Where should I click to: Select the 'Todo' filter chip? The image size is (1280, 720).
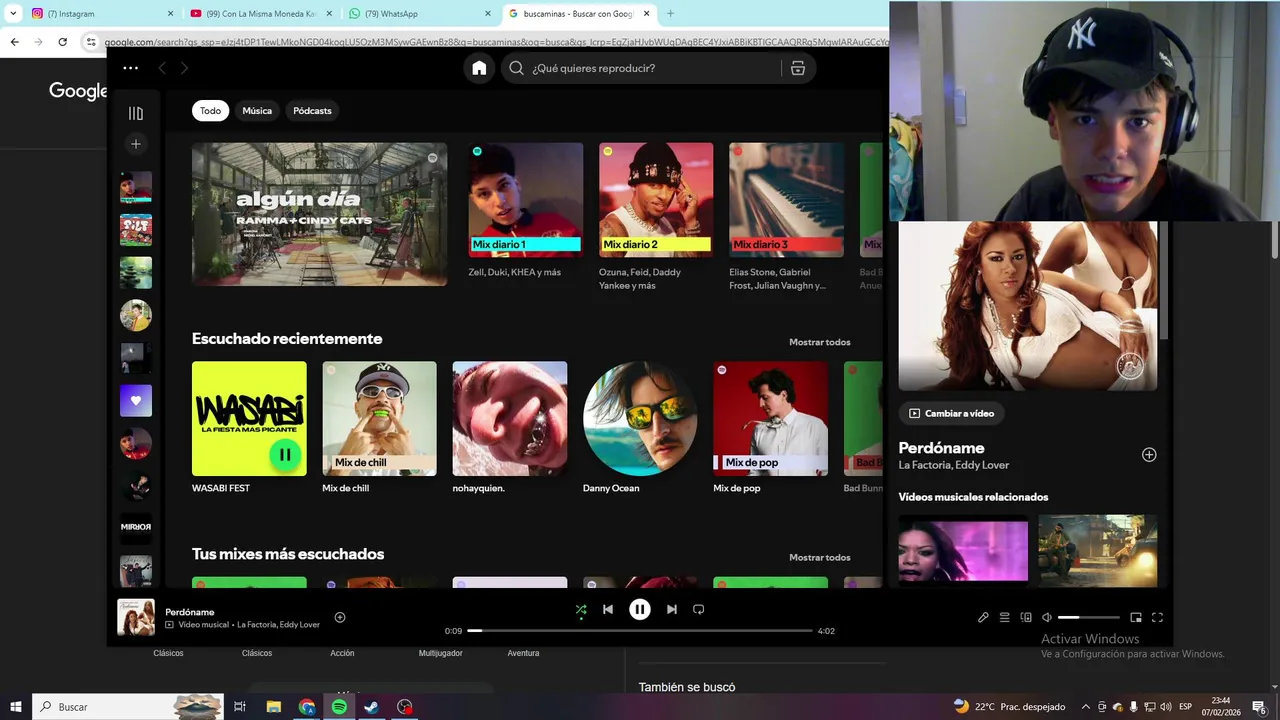point(210,111)
